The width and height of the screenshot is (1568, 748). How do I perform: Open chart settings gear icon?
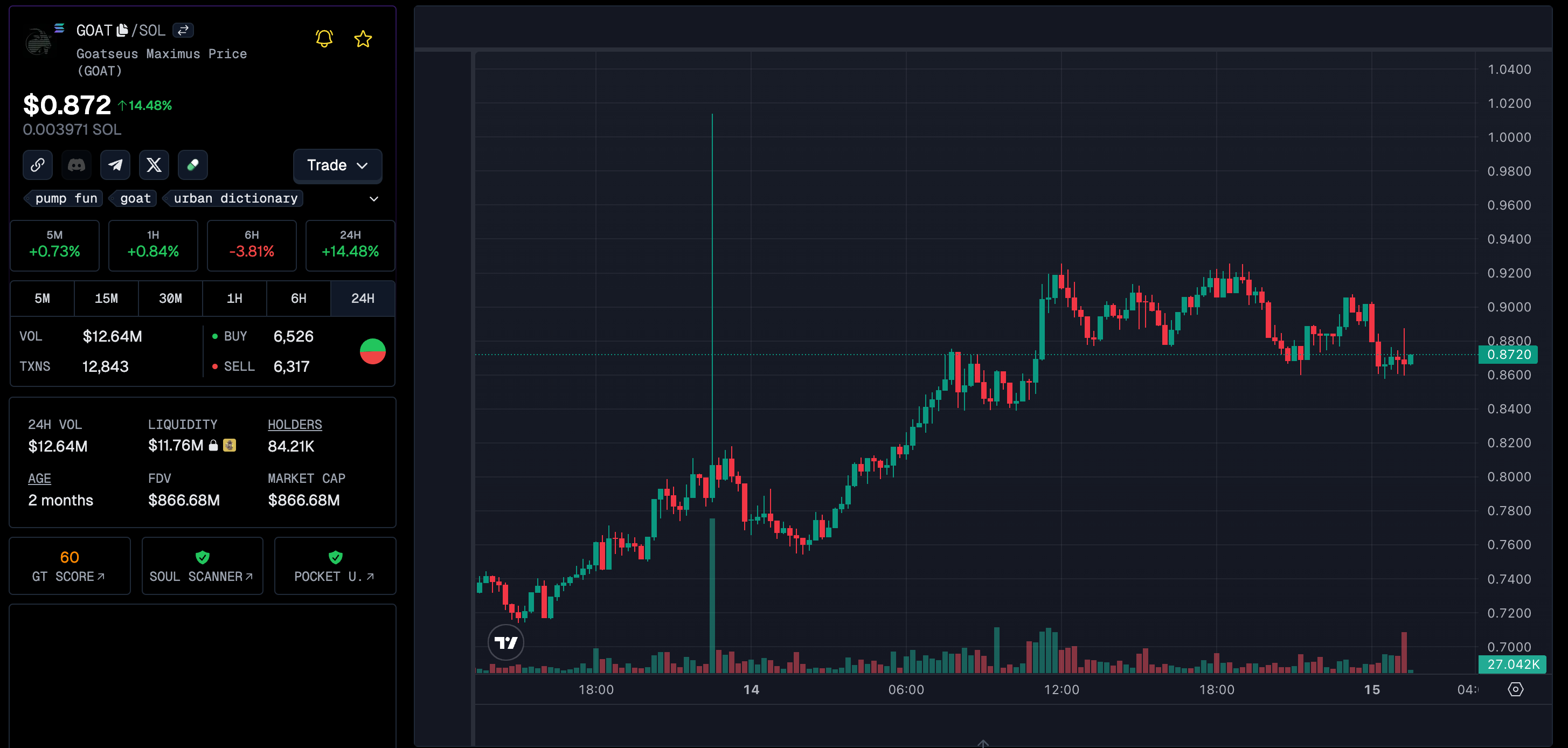click(x=1515, y=689)
